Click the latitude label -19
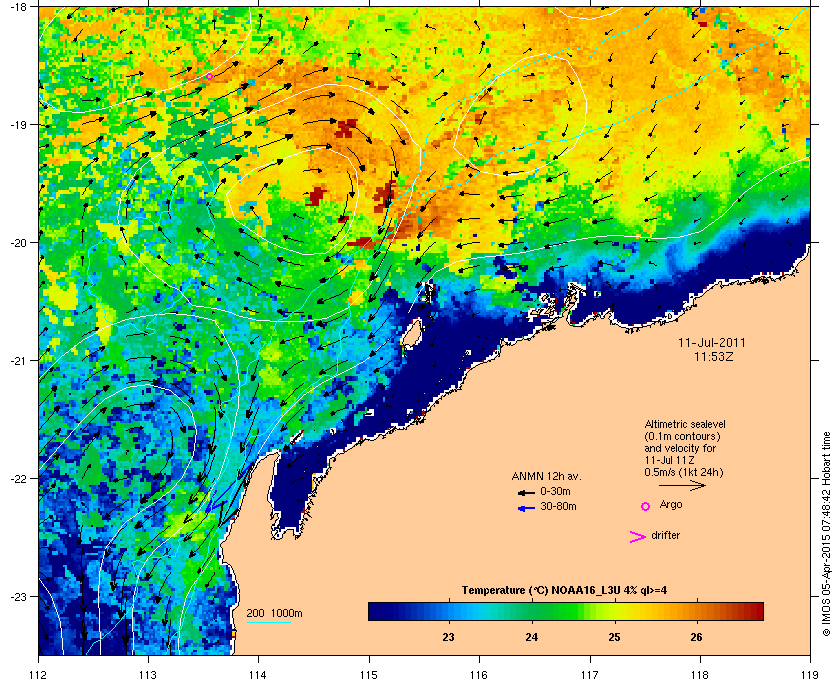840x680 pixels. pyautogui.click(x=18, y=124)
